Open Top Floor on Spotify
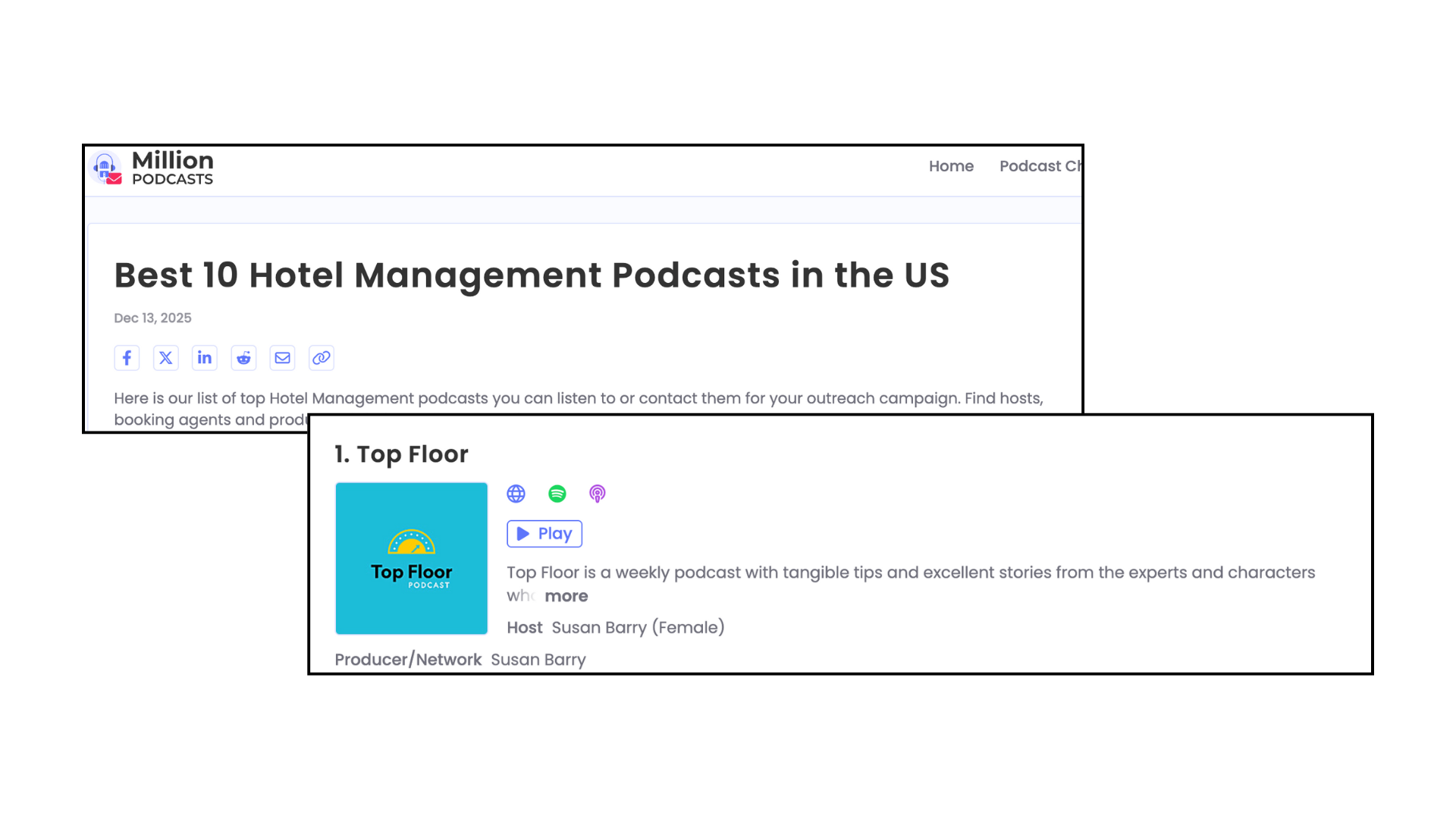This screenshot has width=1456, height=819. tap(557, 494)
